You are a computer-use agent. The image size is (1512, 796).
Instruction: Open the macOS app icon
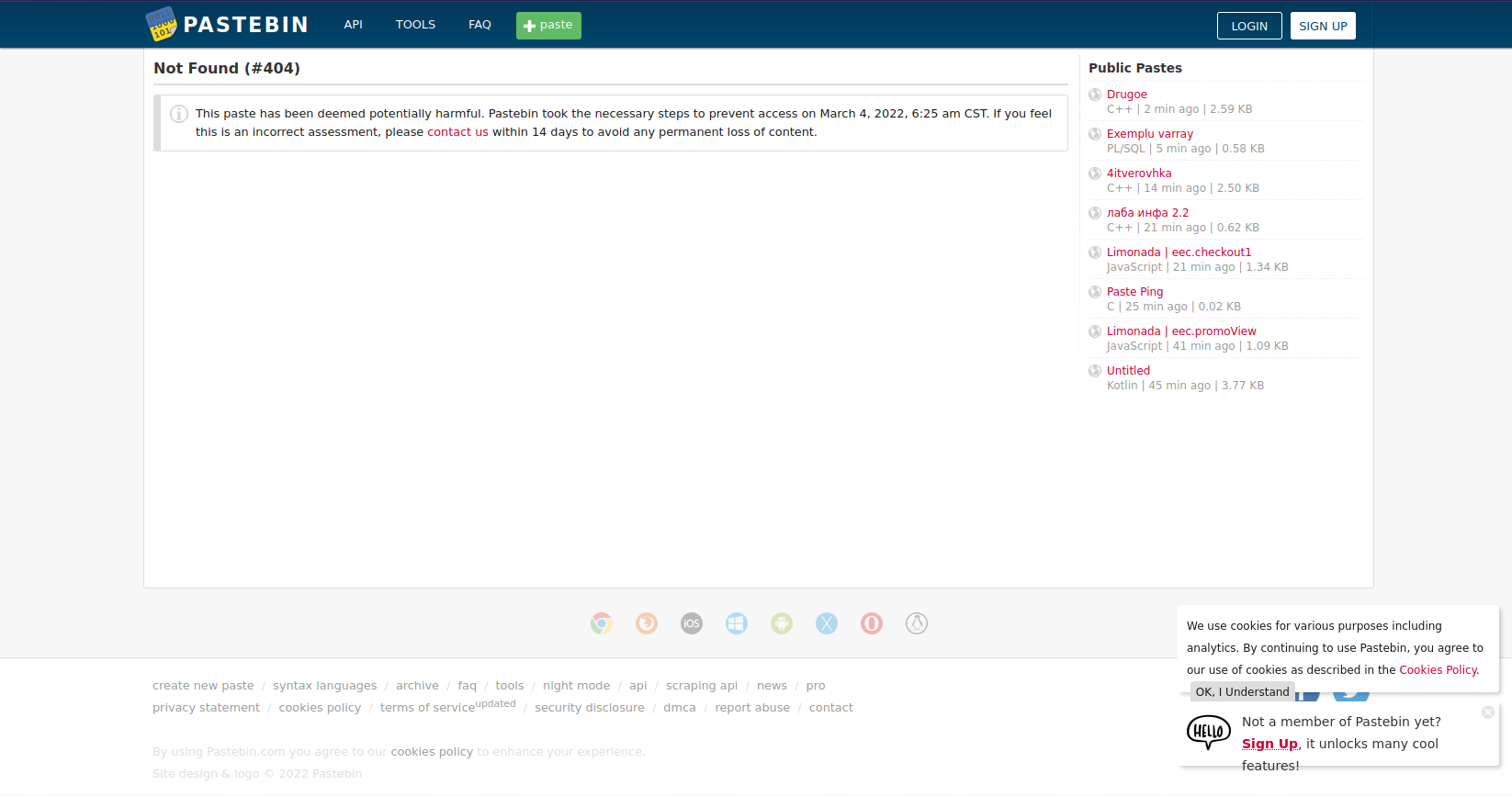(827, 623)
